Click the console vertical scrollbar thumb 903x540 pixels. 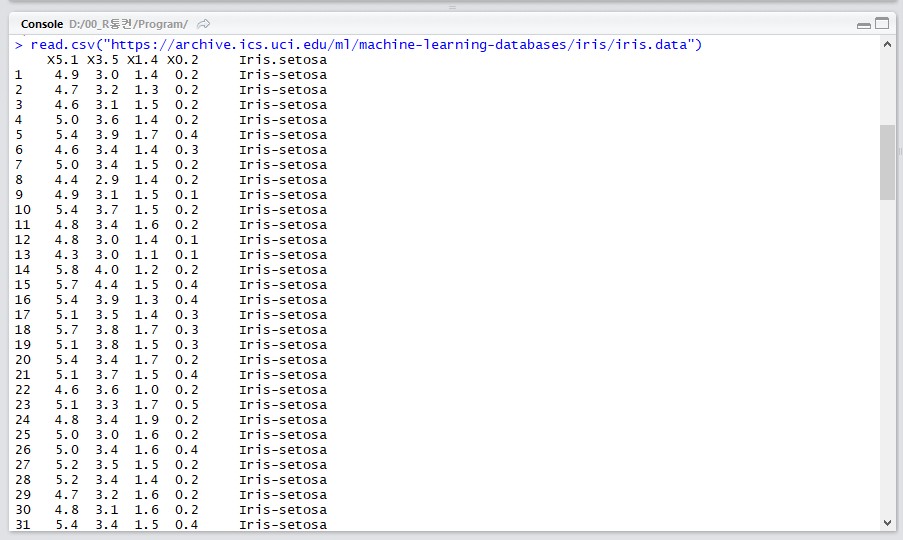pos(887,162)
